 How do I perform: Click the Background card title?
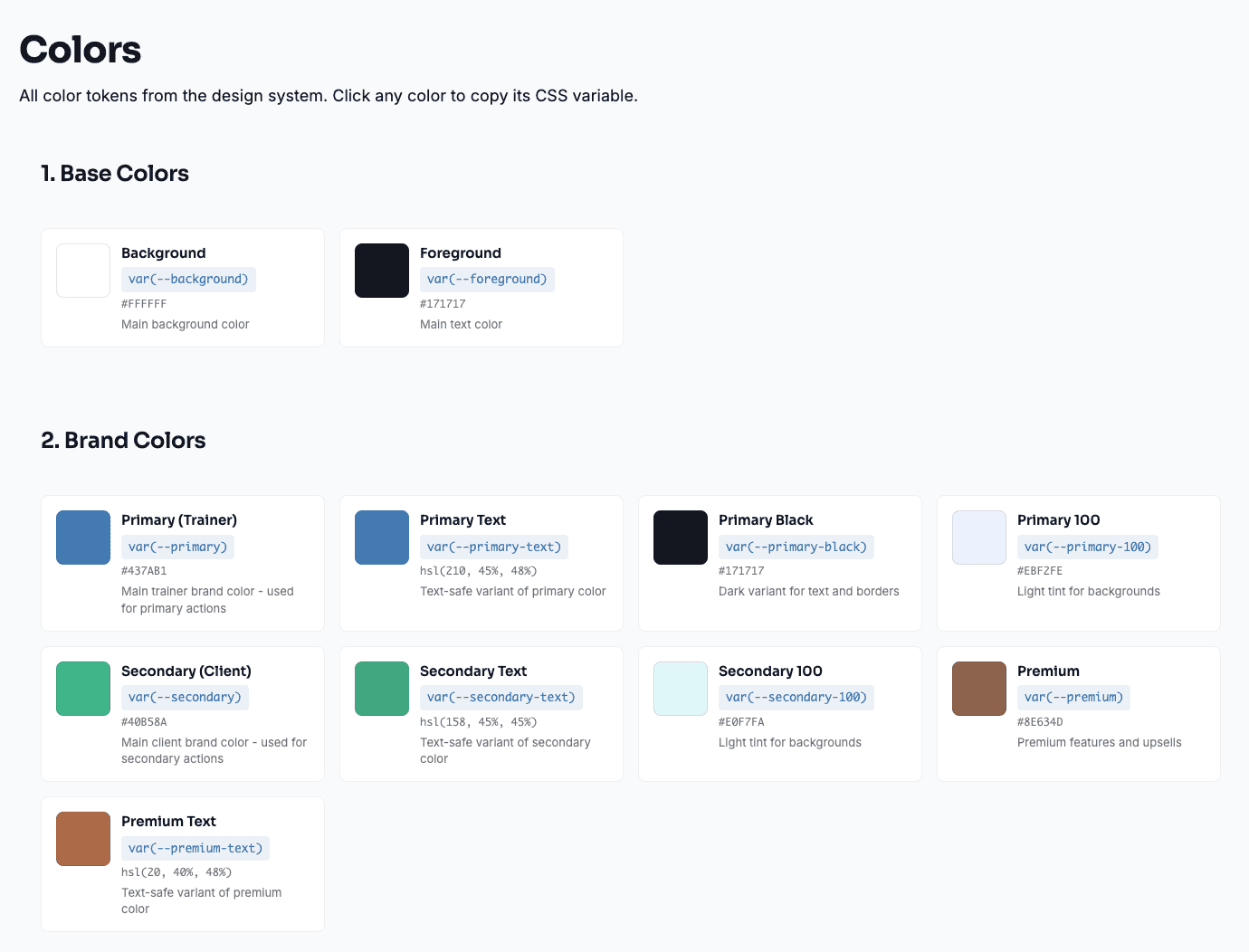[164, 253]
